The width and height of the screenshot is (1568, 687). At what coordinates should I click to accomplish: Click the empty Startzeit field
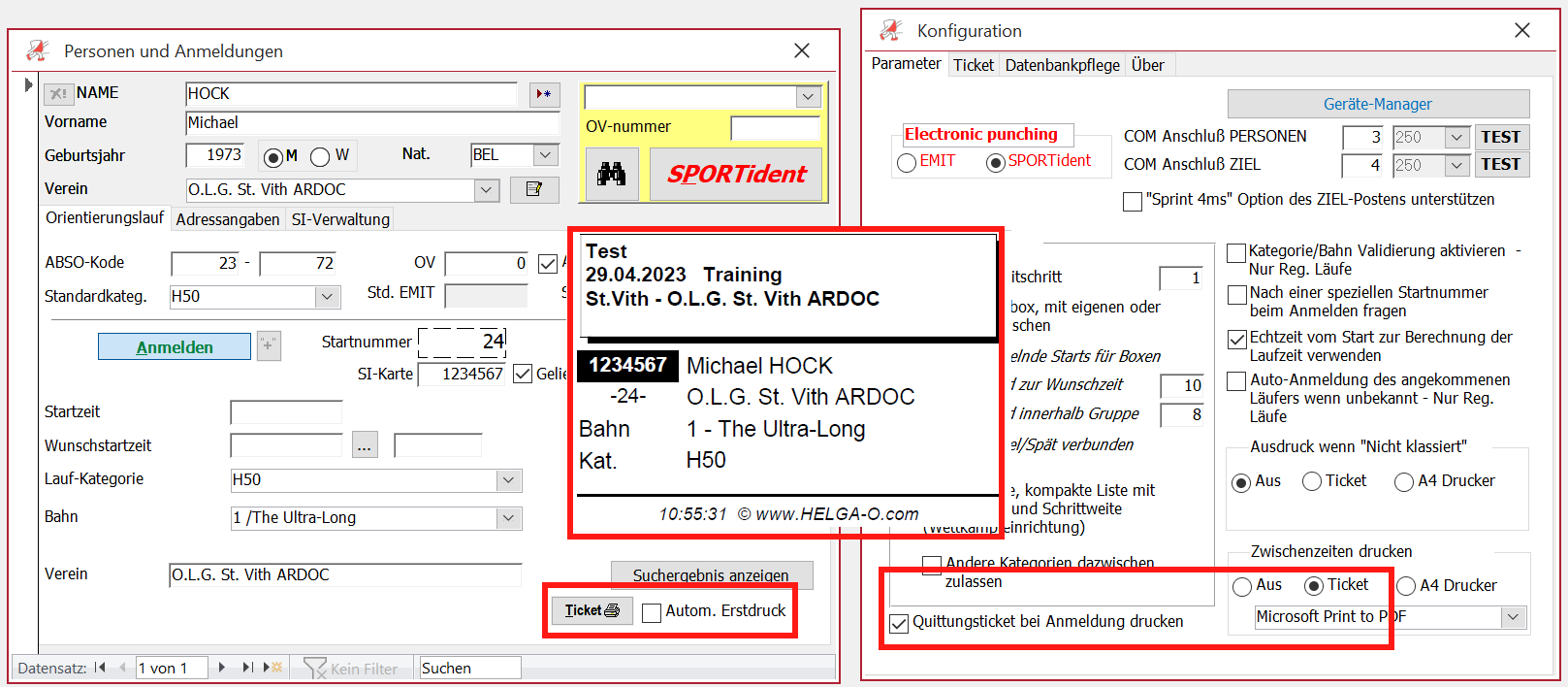pyautogui.click(x=286, y=412)
